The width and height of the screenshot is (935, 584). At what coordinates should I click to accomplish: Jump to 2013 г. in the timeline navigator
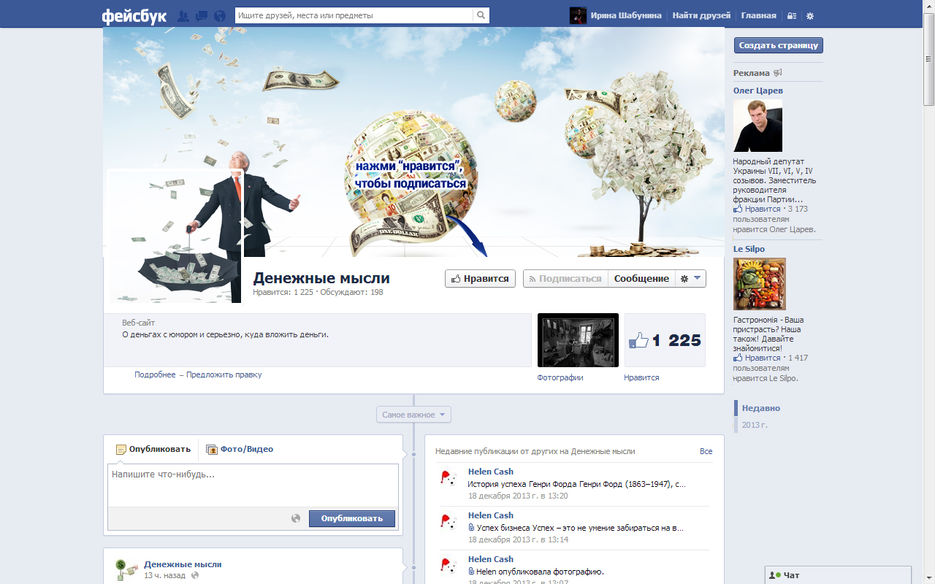754,425
